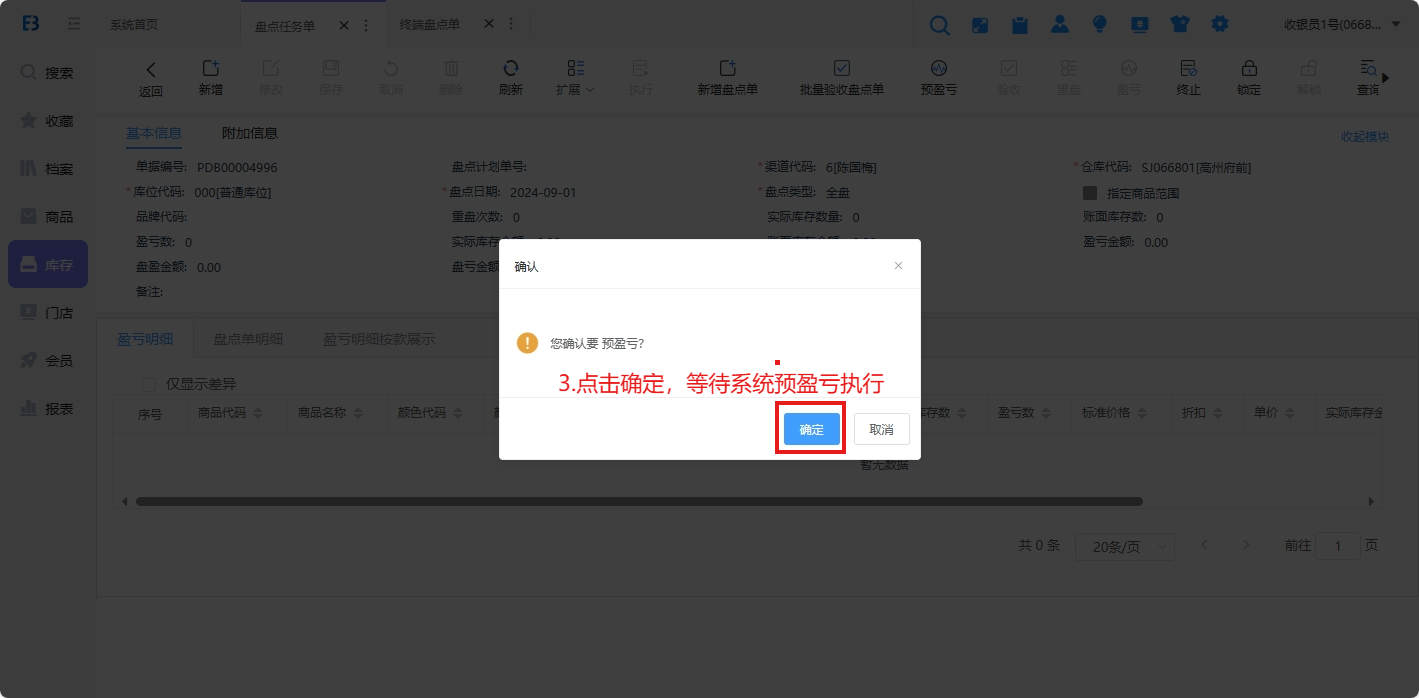Sort by 商品代码 column arrows
Screen dimensions: 1419x698
point(258,413)
